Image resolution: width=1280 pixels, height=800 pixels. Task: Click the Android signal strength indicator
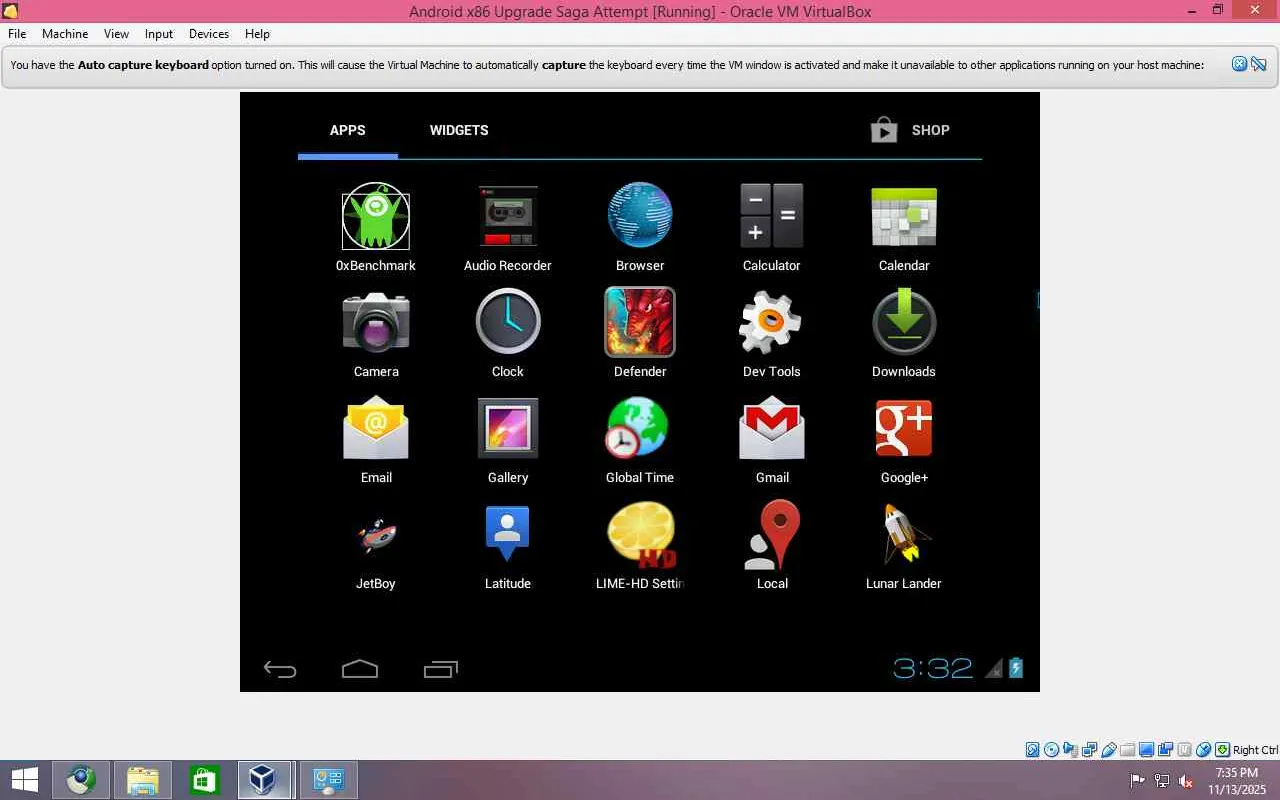[x=994, y=668]
